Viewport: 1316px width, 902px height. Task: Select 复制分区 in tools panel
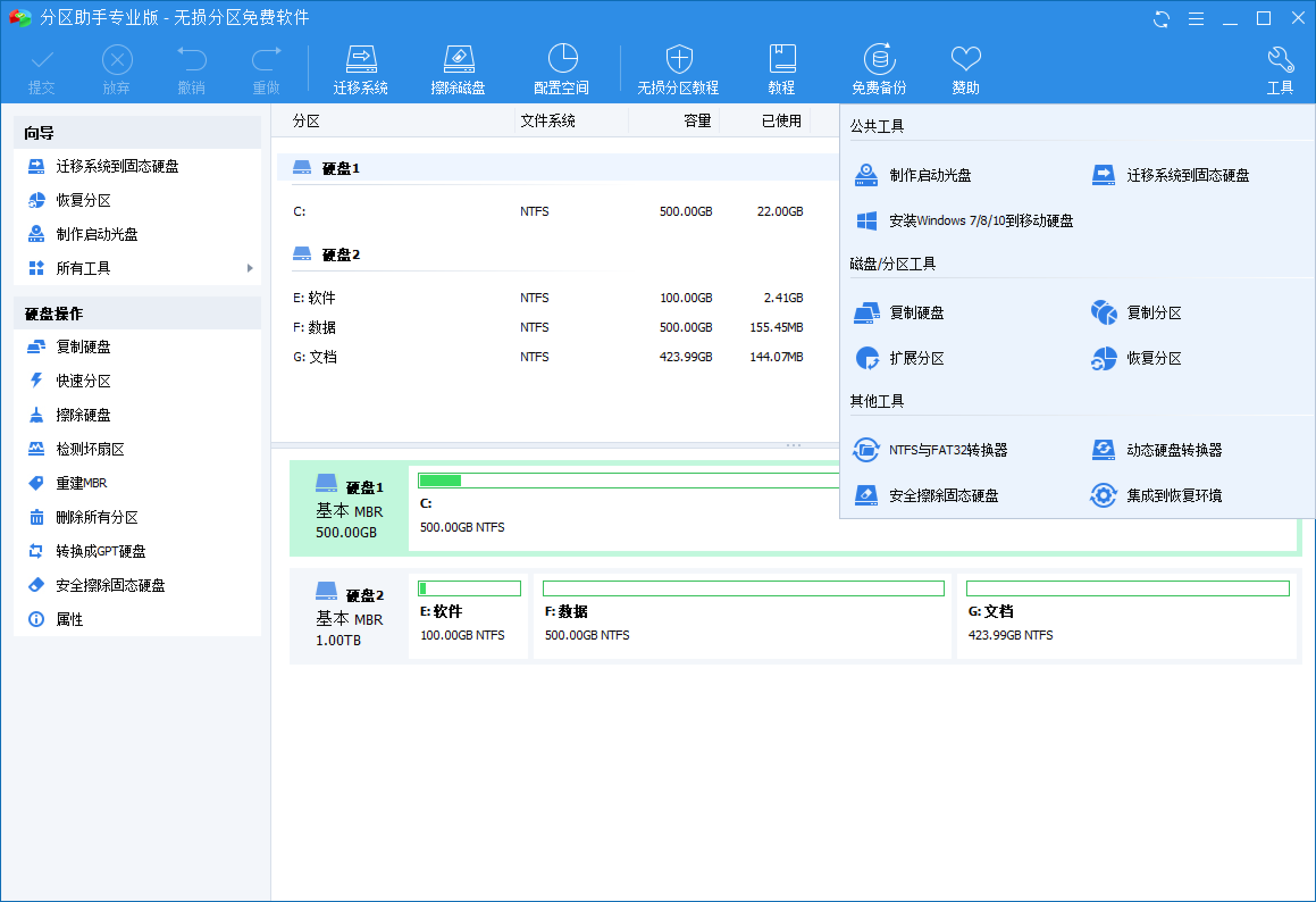(1137, 312)
